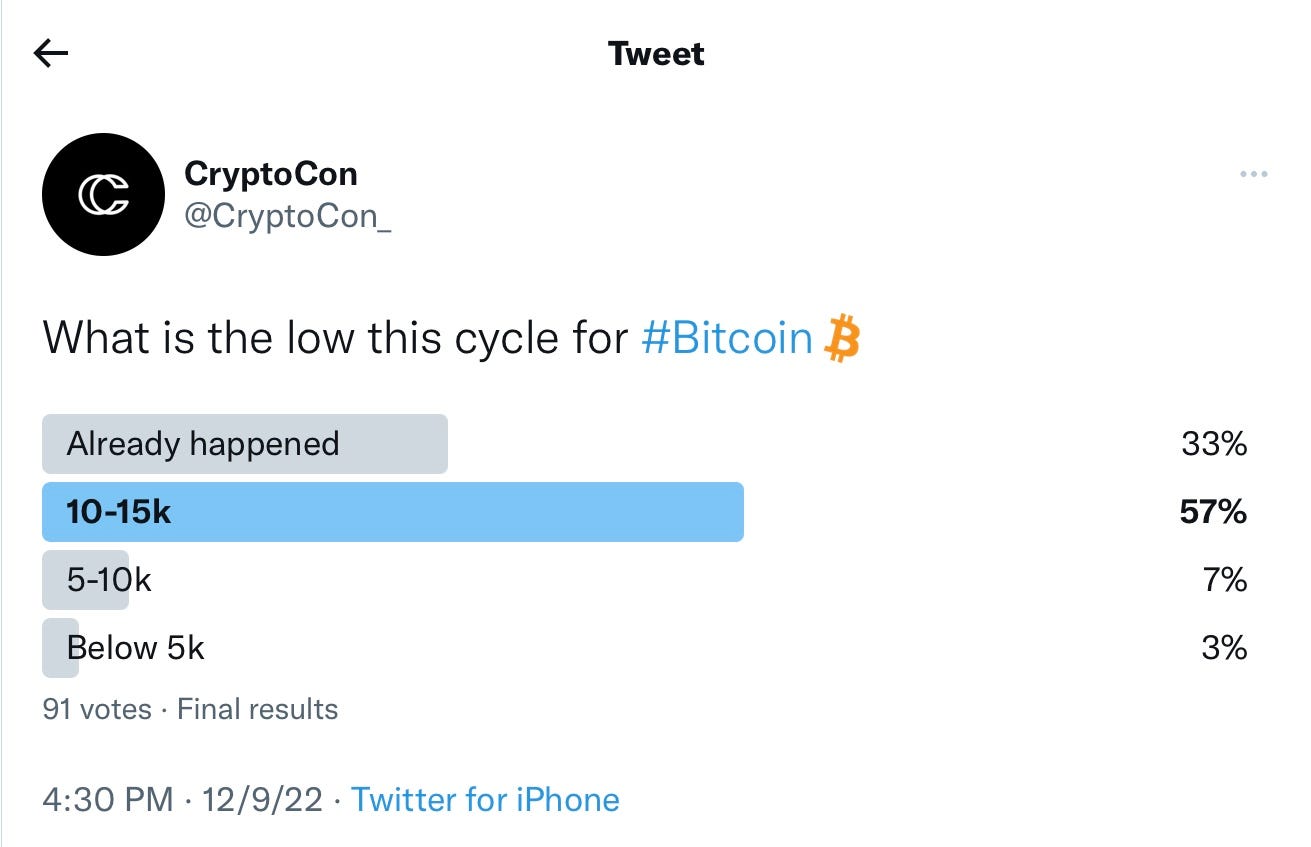Click the 91 votes Final results text
This screenshot has width=1311, height=847.
190,710
